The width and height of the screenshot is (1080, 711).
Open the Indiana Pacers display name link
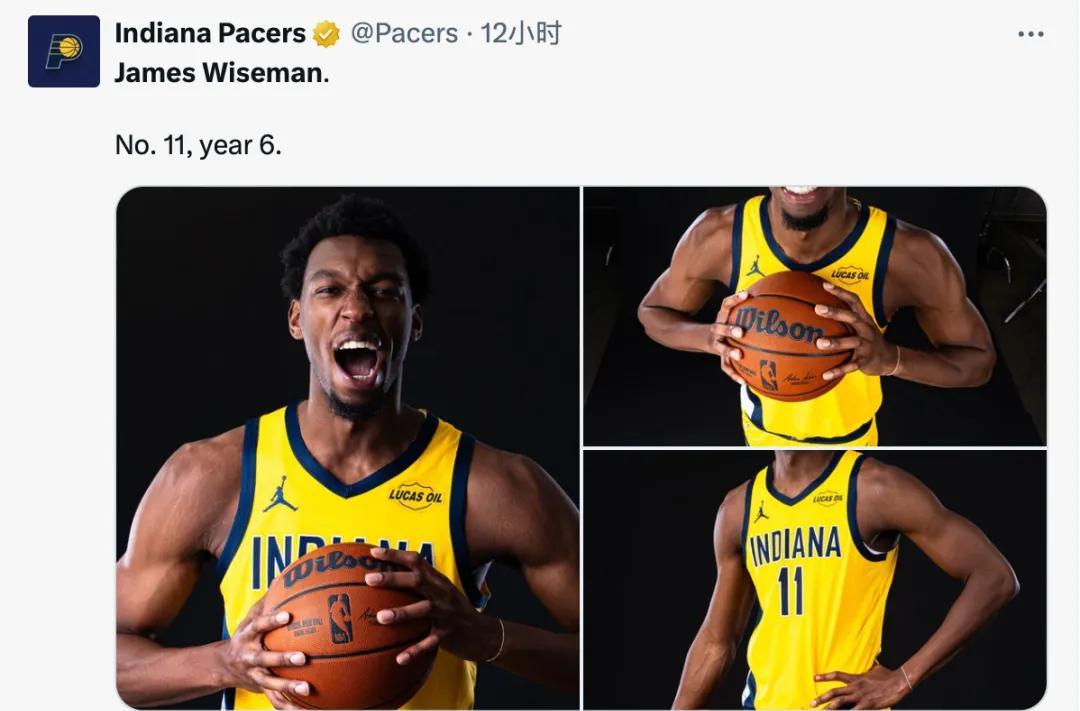tap(210, 33)
